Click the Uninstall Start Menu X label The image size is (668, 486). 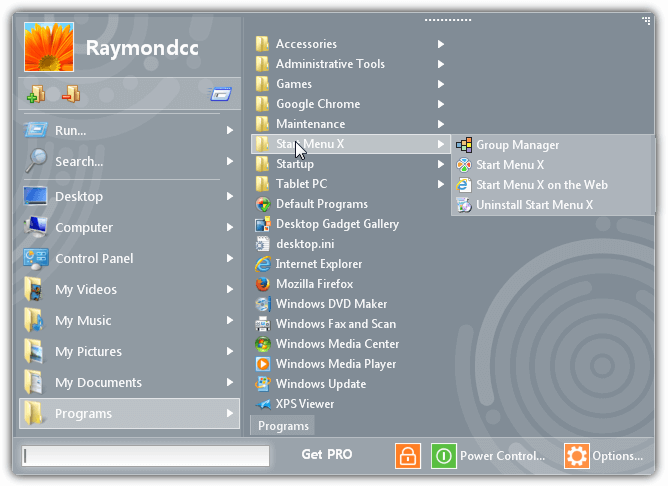[x=535, y=205]
